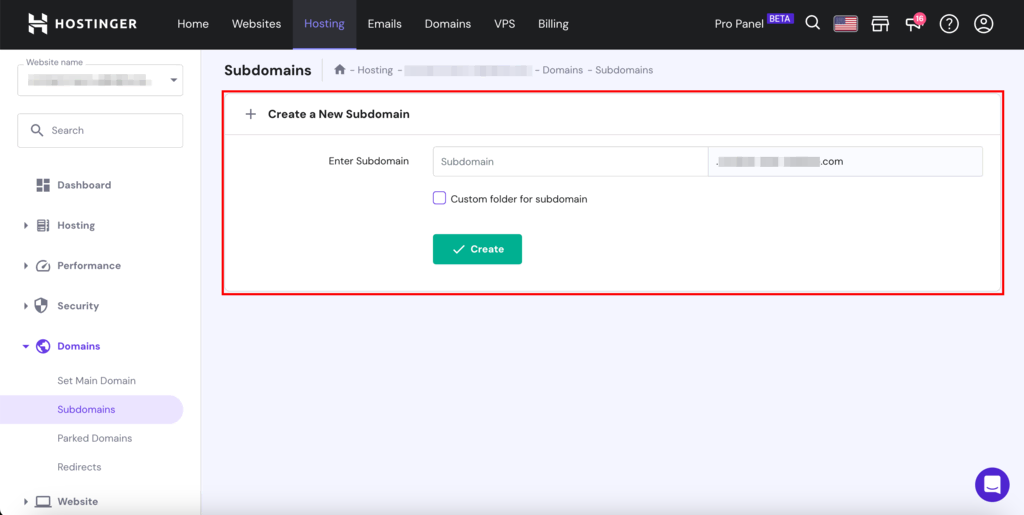Open the search magnifier icon in top bar
Screen dimensions: 1024x515
812,23
